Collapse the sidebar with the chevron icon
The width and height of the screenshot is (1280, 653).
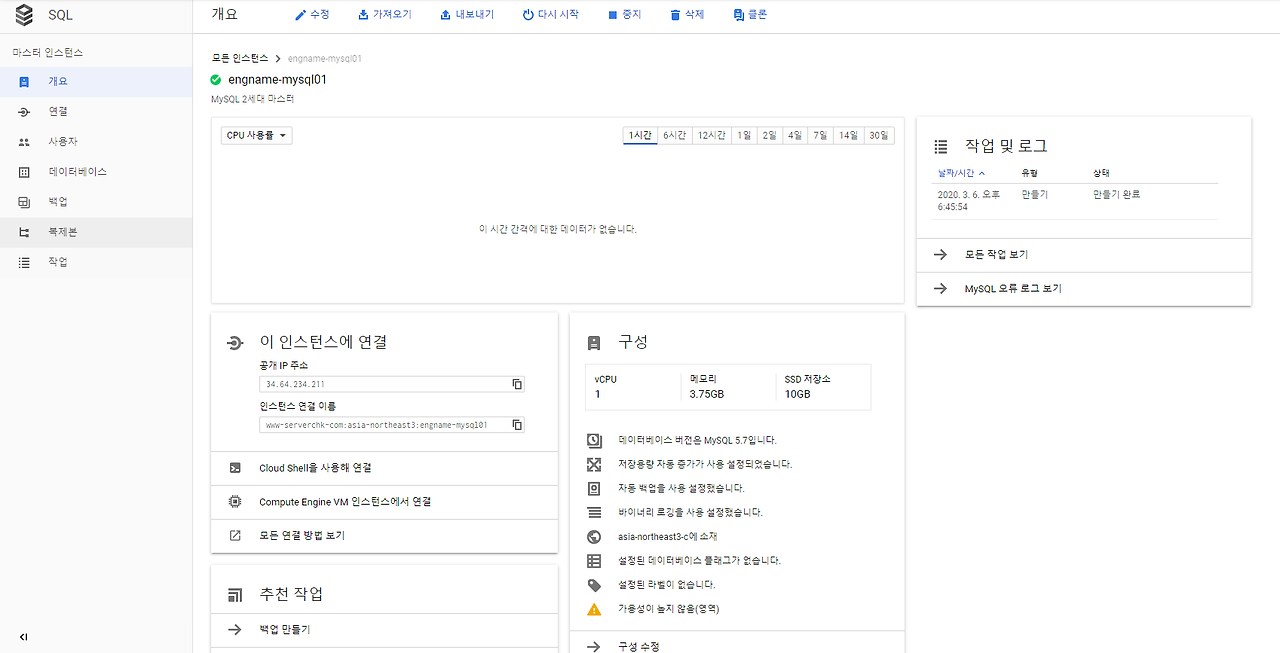(24, 637)
